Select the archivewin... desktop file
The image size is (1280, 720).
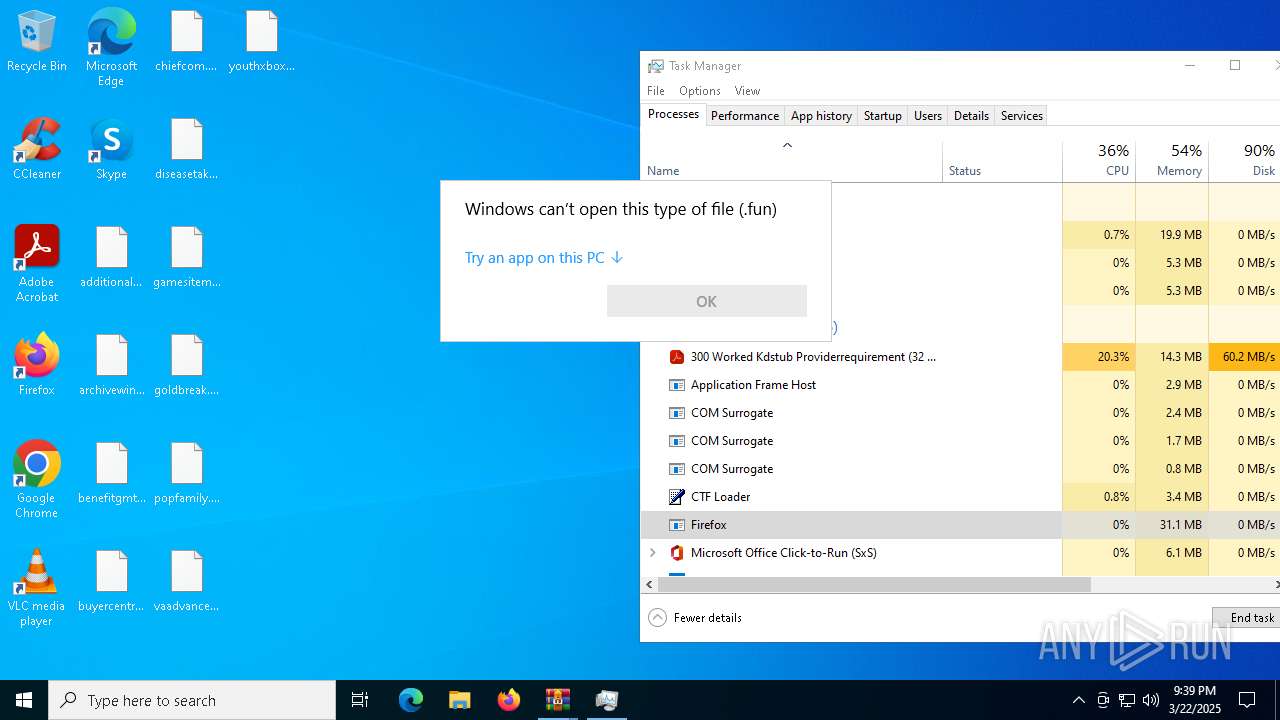pyautogui.click(x=111, y=366)
